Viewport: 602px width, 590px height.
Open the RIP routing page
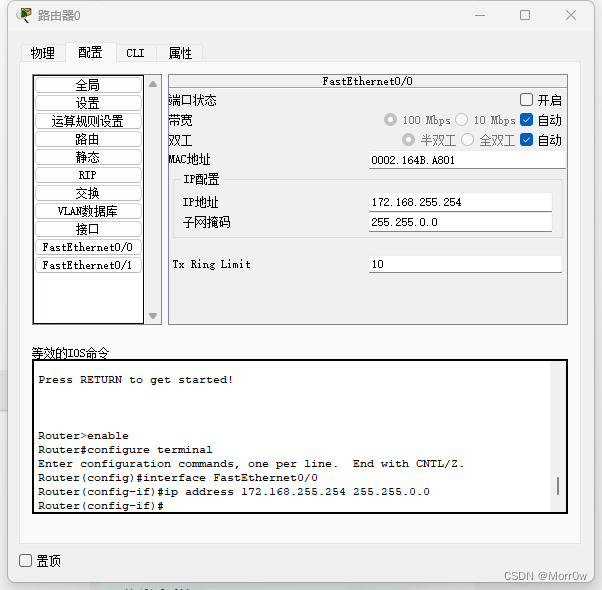[x=88, y=175]
